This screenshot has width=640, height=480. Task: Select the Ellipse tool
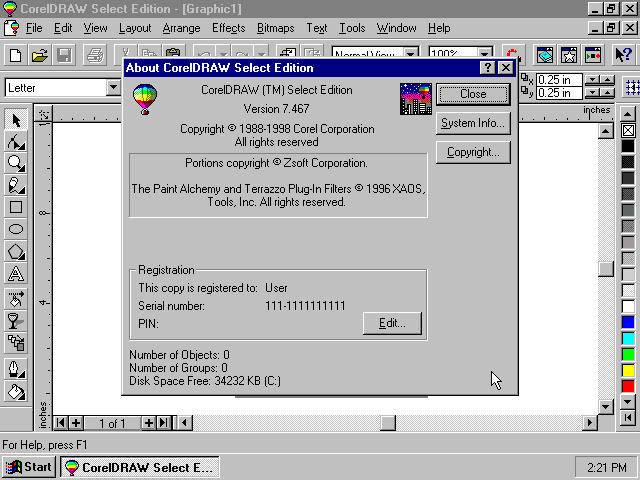tap(16, 229)
